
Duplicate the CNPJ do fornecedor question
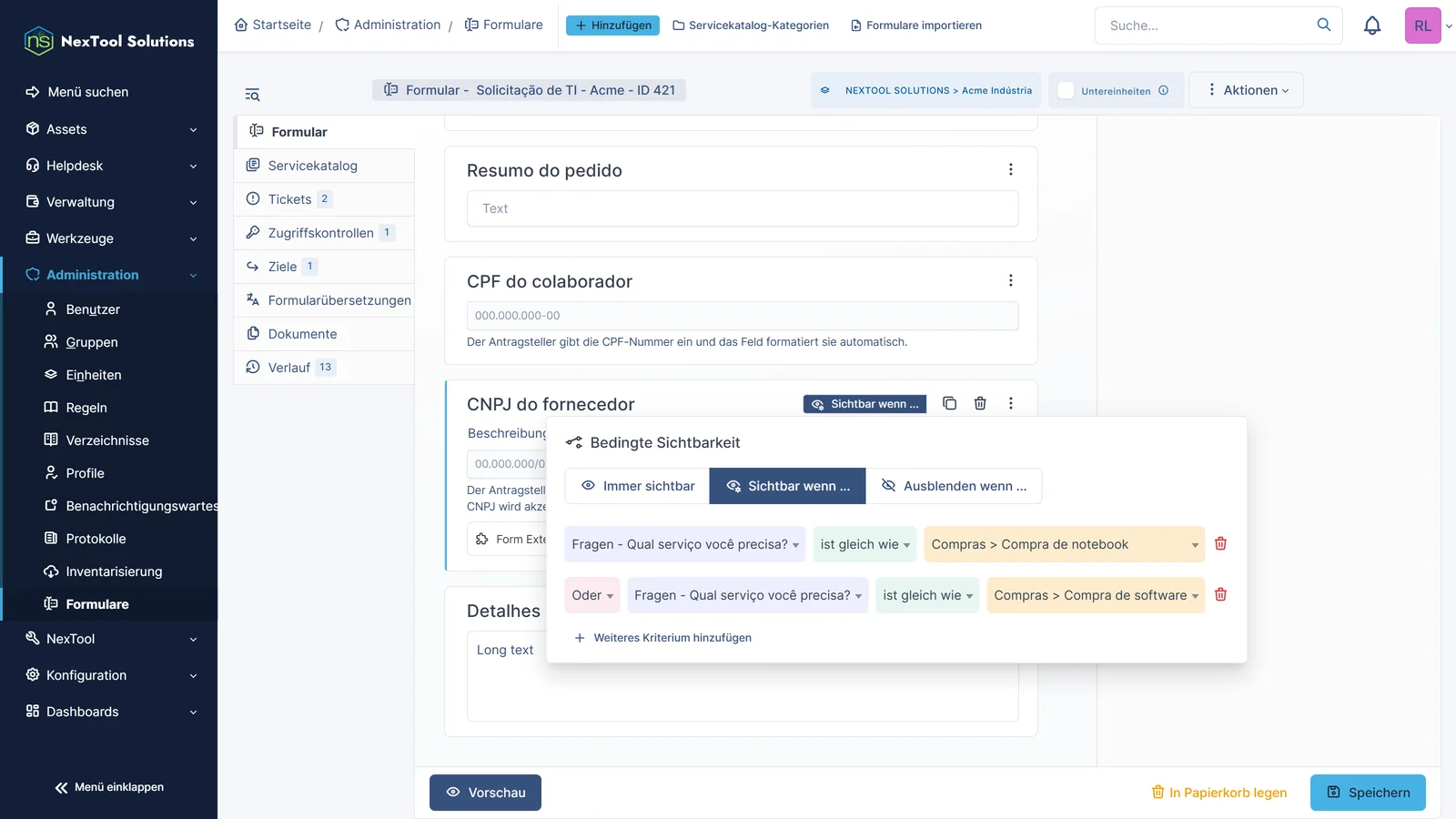(949, 403)
